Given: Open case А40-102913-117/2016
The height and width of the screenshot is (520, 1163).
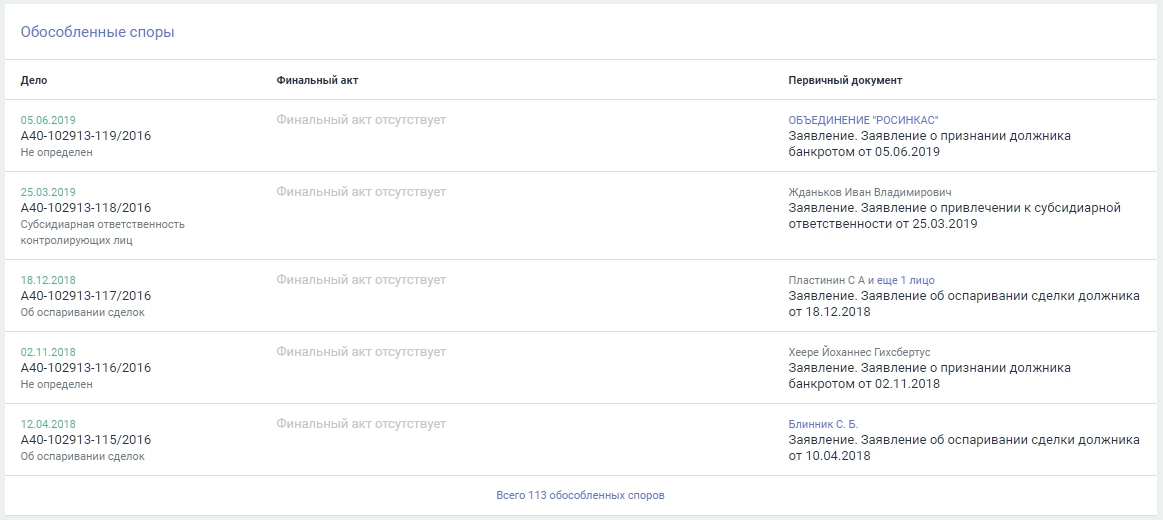Looking at the screenshot, I should pyautogui.click(x=86, y=296).
